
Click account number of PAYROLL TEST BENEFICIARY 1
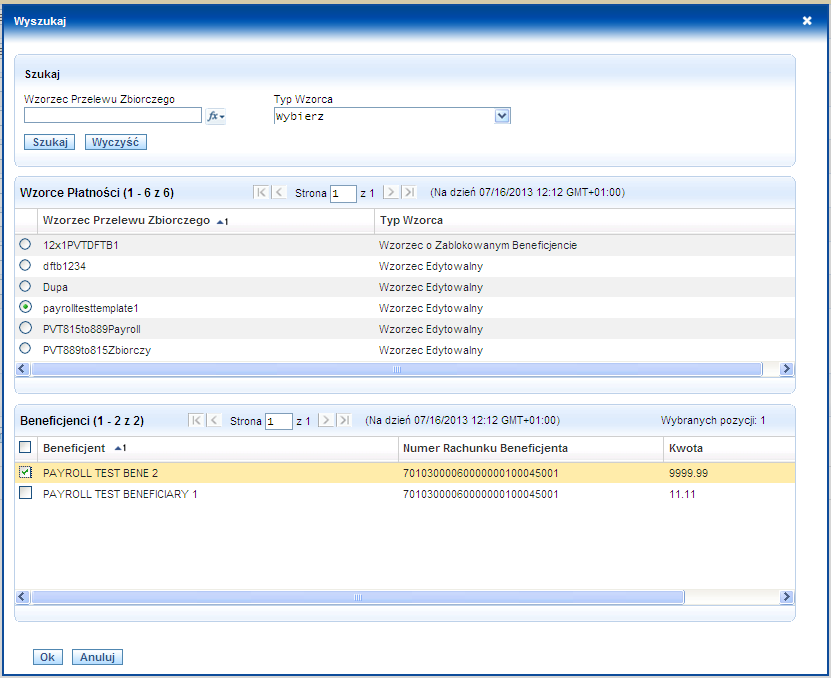click(481, 494)
